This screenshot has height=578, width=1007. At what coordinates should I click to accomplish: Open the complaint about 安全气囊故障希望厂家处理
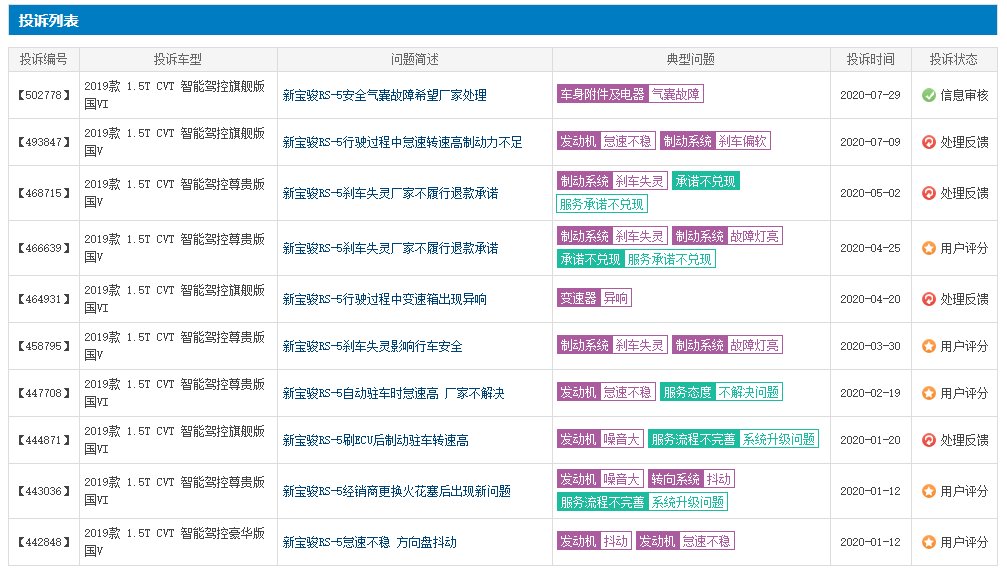384,96
